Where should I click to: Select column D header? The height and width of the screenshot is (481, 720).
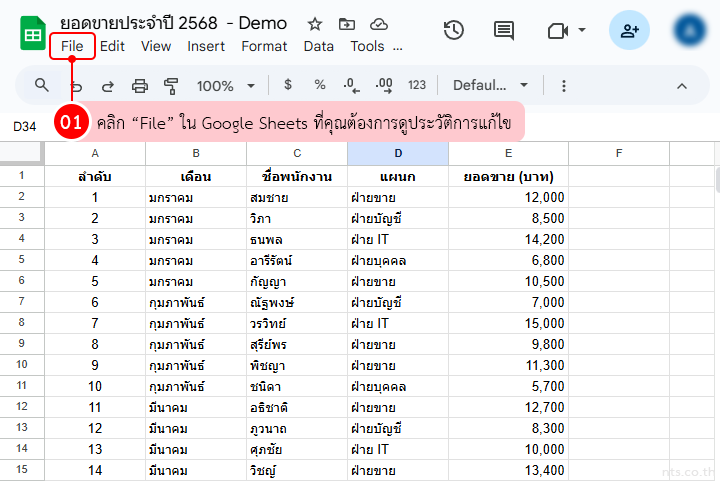pos(397,153)
